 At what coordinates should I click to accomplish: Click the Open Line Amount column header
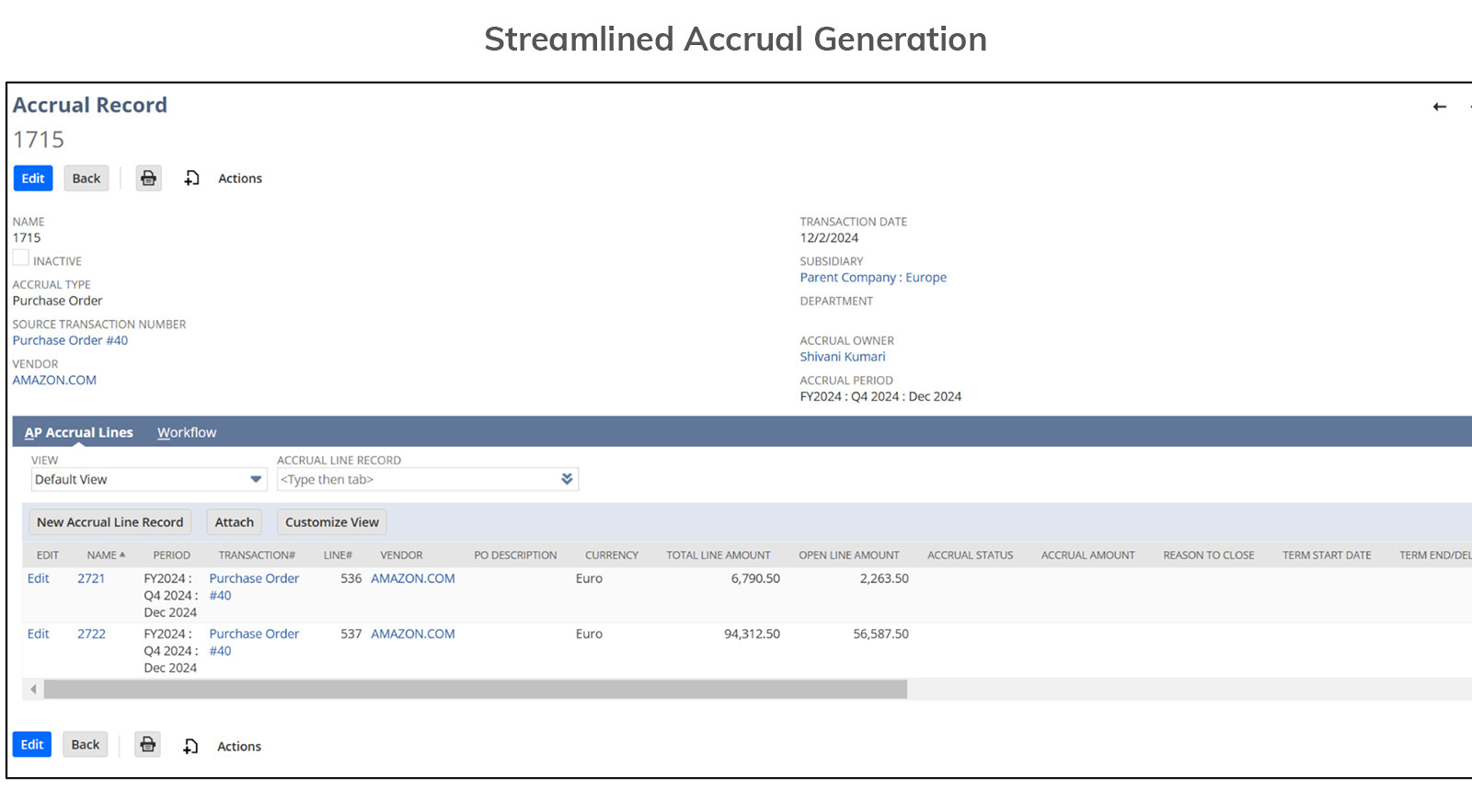[849, 555]
